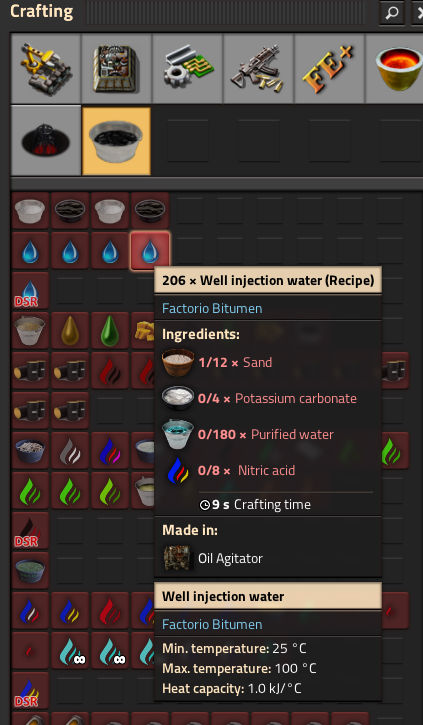
Task: Open the FE+ category tab
Action: coord(329,68)
